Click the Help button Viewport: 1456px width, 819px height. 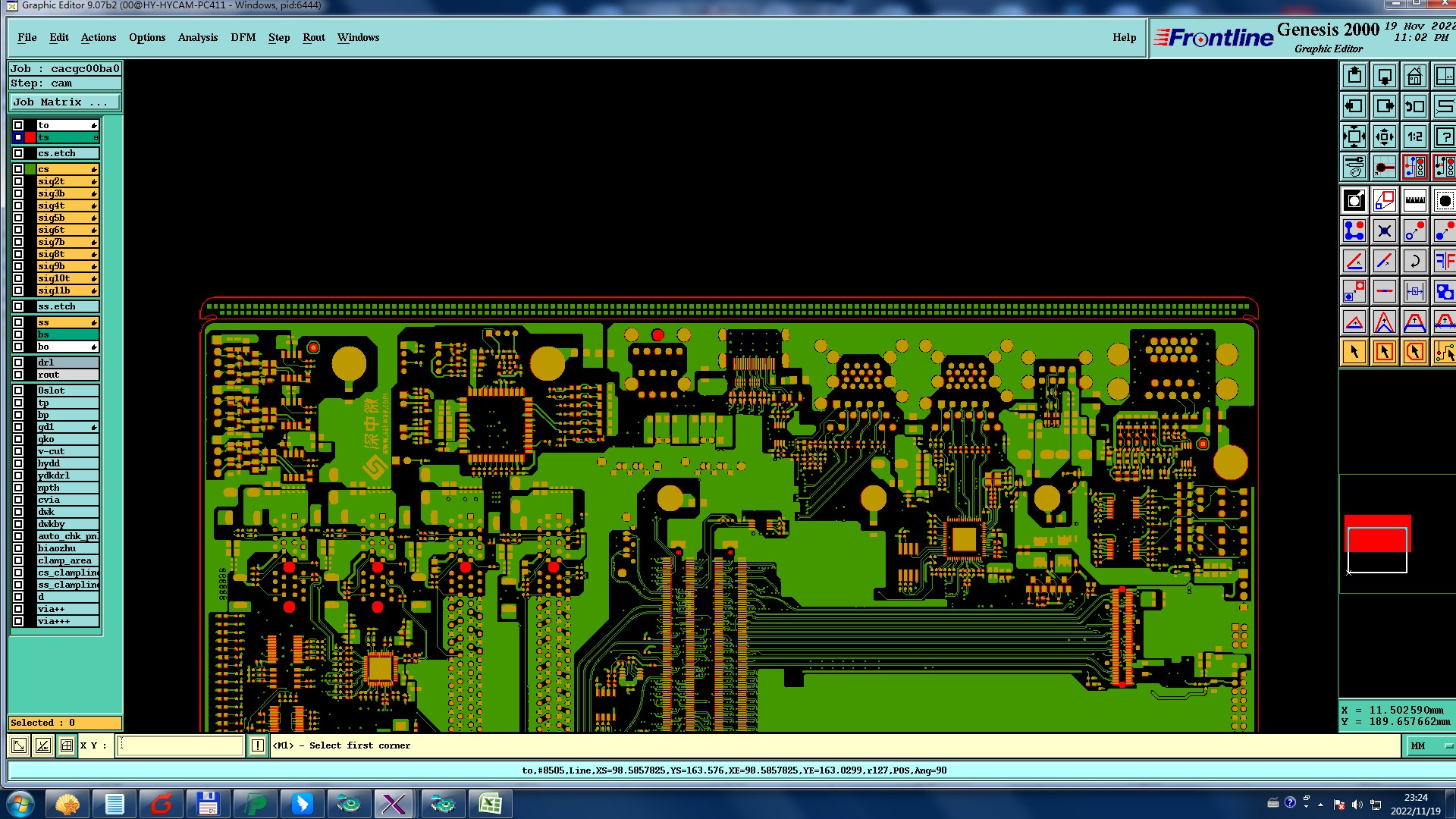1124,37
